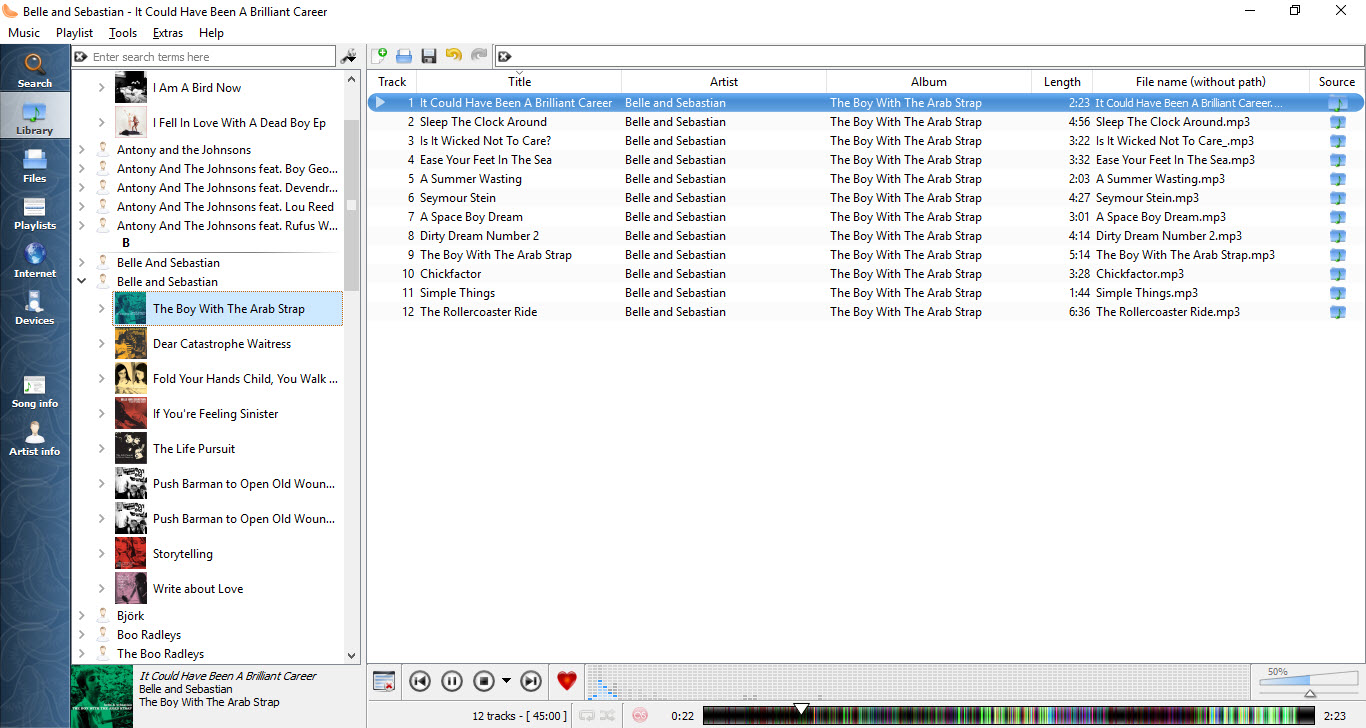The height and width of the screenshot is (728, 1366).
Task: Toggle Last.fm scrobbling button
Action: (640, 715)
